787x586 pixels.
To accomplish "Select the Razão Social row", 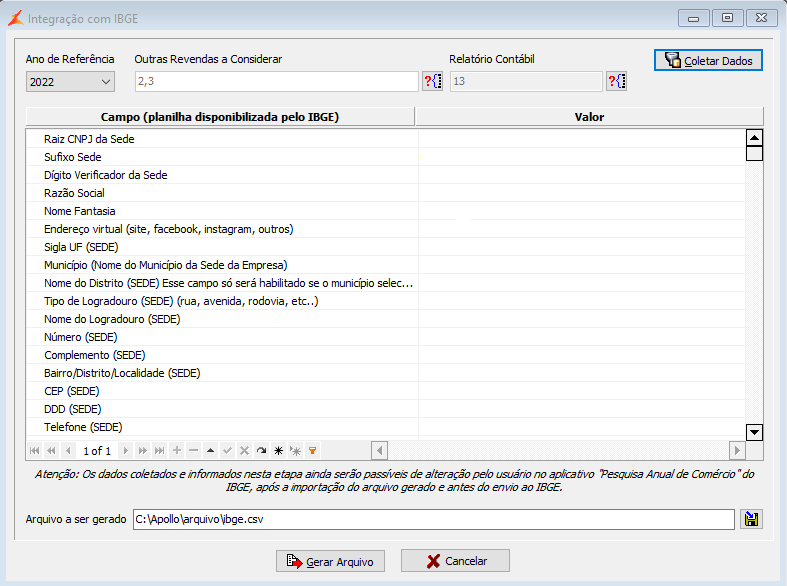I will (385, 193).
